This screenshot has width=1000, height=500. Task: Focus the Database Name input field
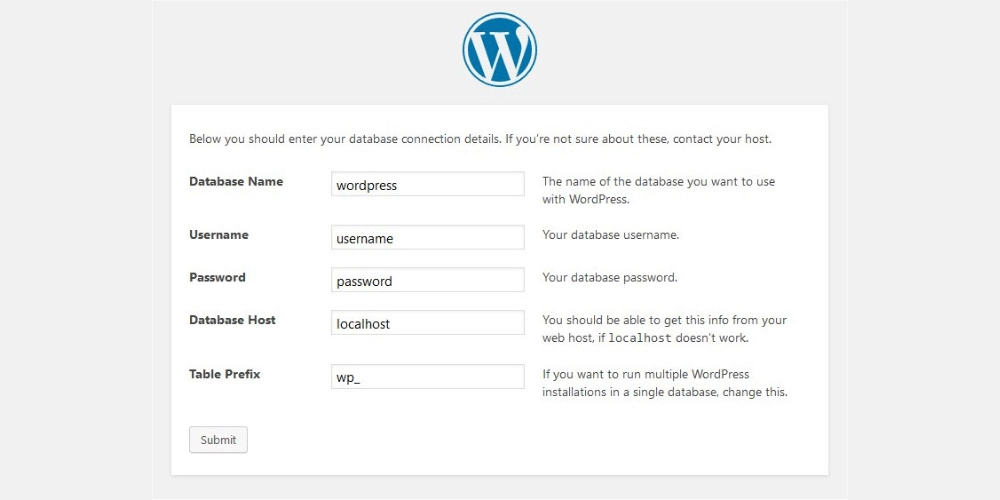[x=427, y=184]
